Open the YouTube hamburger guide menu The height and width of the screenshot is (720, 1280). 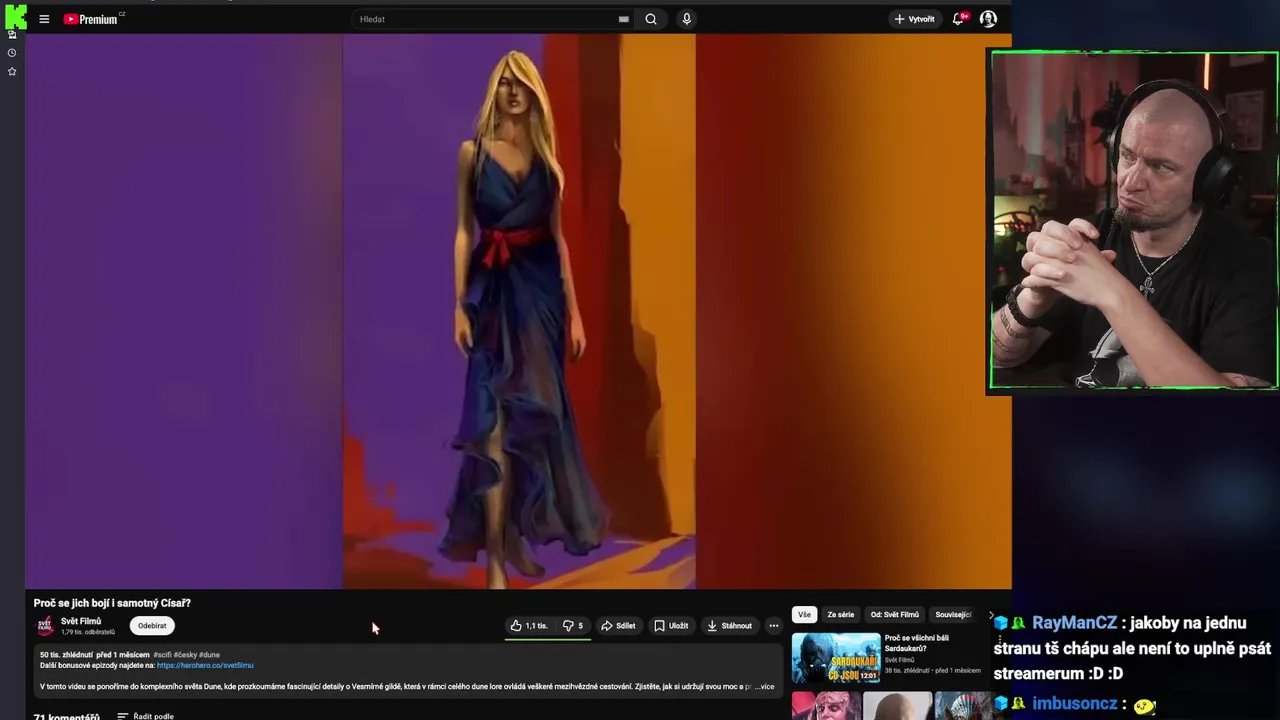[x=44, y=19]
